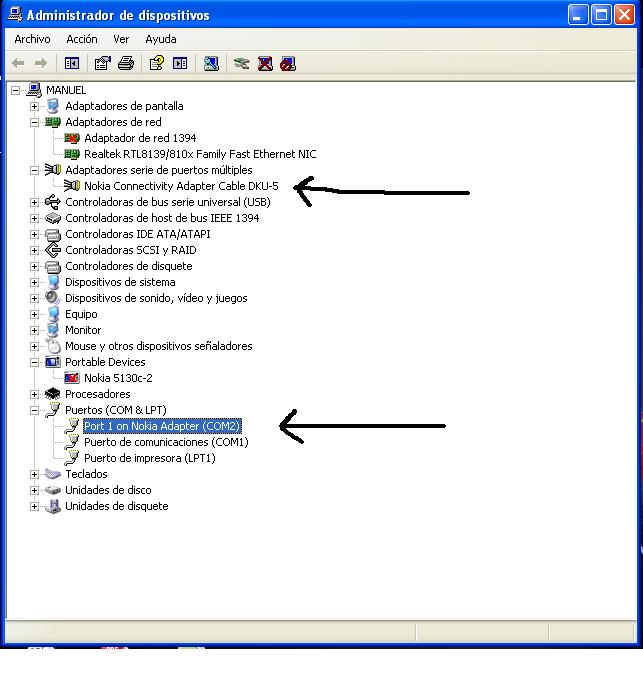Click the Administrador de dispositivos title icon
643x685 pixels.
coord(15,14)
